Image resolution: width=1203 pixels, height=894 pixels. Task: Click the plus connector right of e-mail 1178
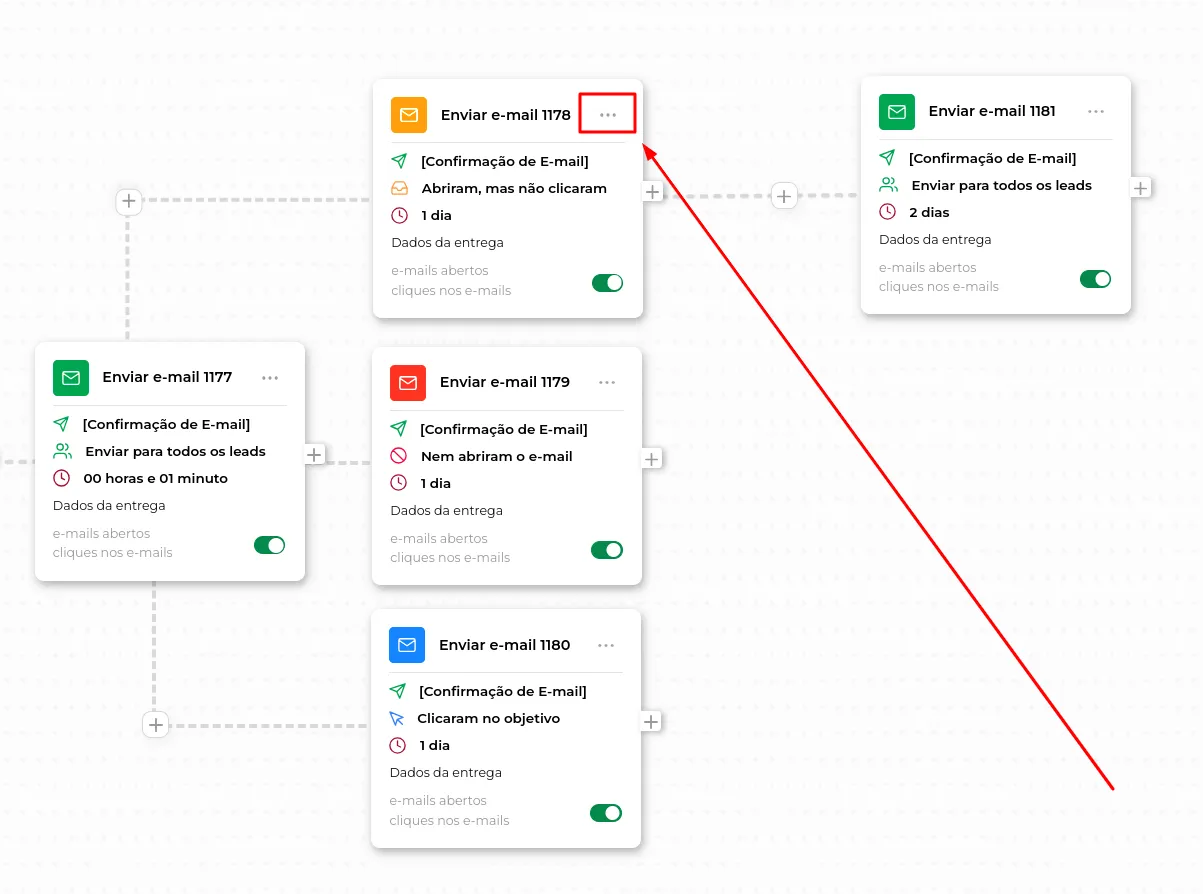click(652, 191)
